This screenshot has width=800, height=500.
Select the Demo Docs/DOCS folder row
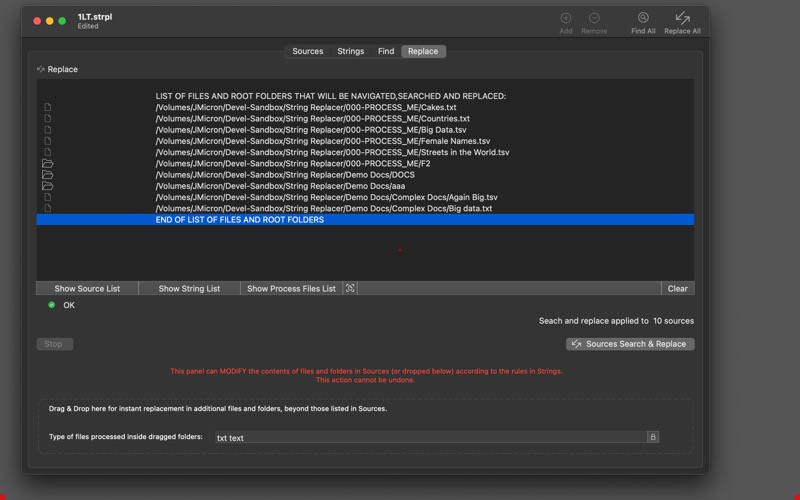(x=365, y=174)
